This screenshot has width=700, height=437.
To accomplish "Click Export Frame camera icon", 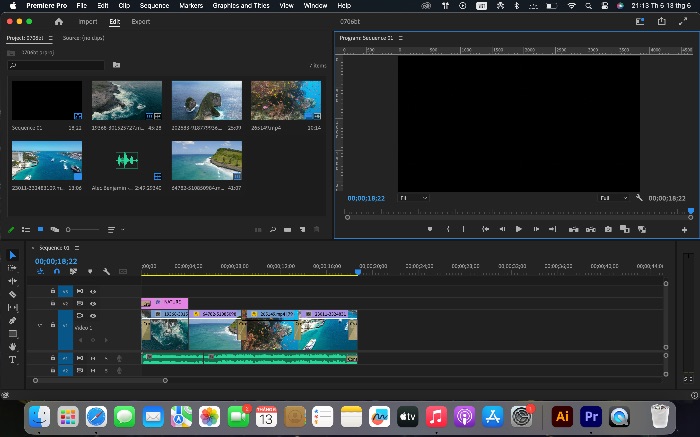I will pos(608,229).
